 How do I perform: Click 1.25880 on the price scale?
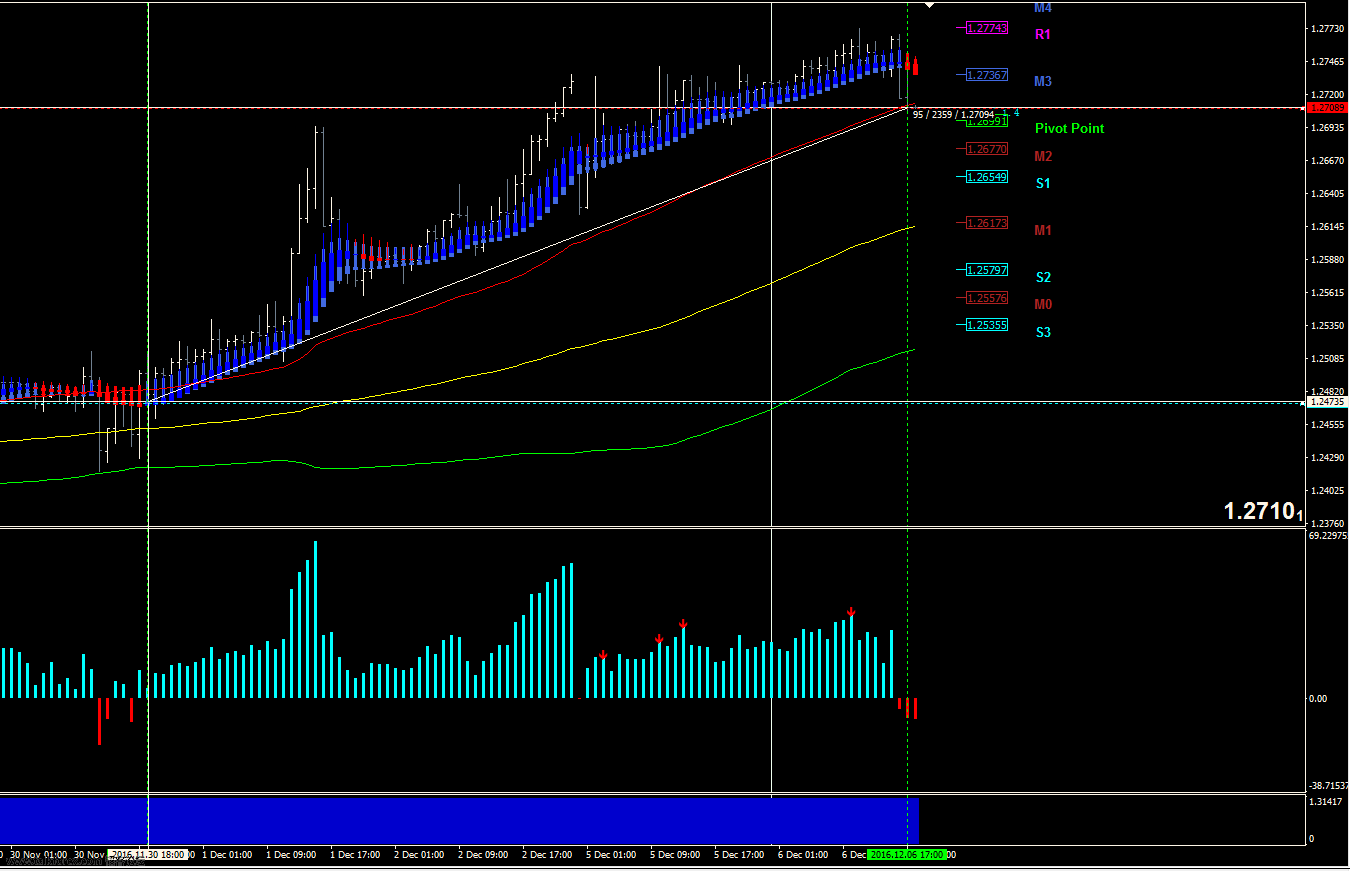(x=1327, y=260)
